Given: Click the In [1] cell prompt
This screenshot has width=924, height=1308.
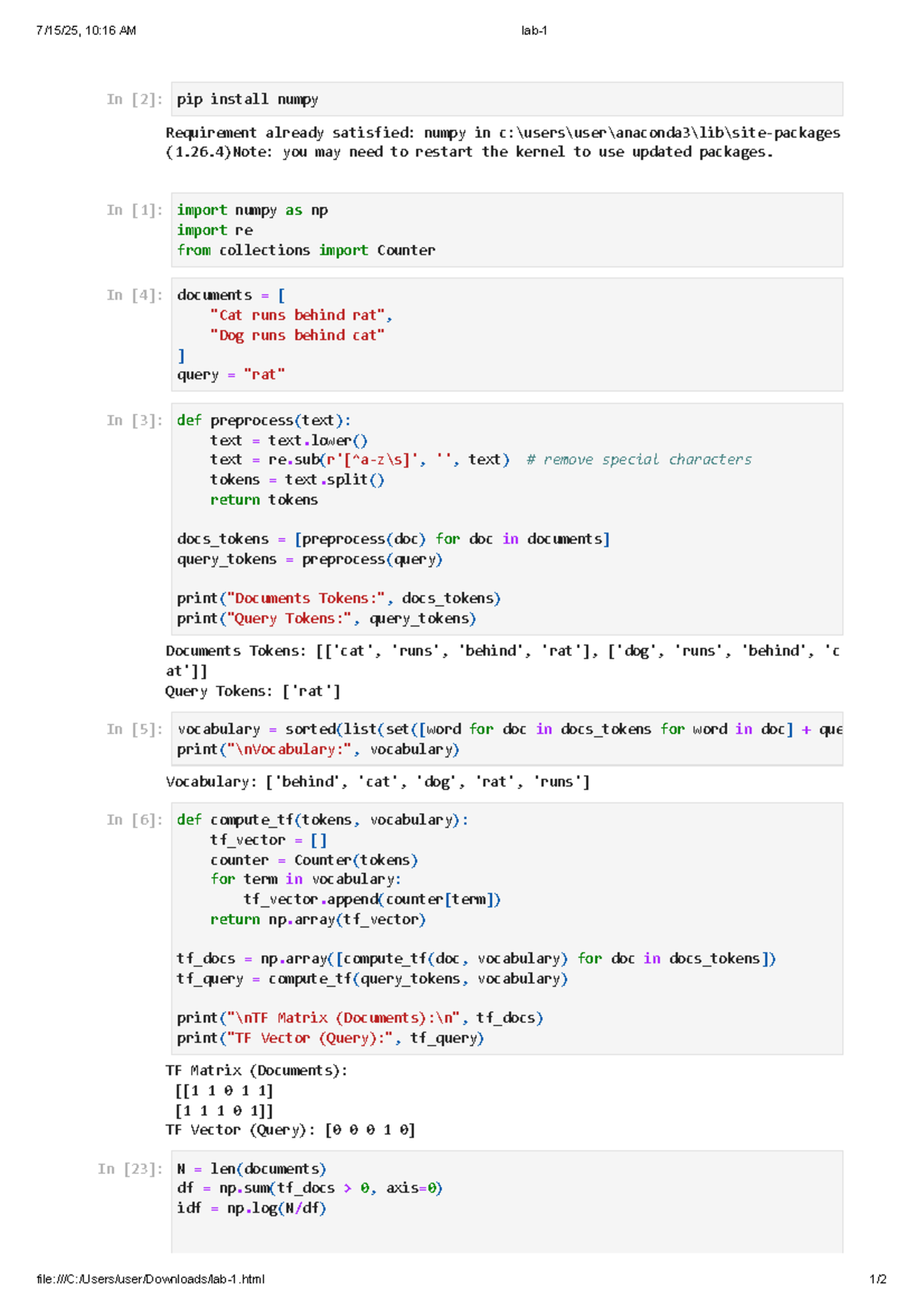Looking at the screenshot, I should [135, 210].
